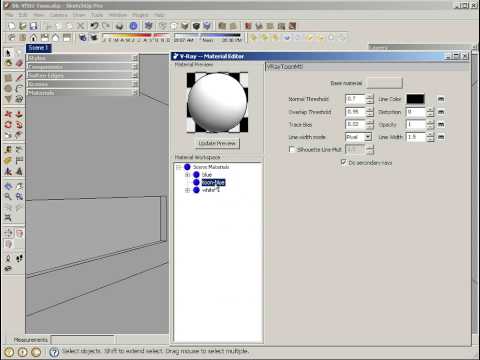Viewport: 480px width, 360px height.
Task: Pick the Push/Pull tool
Action: 19,114
